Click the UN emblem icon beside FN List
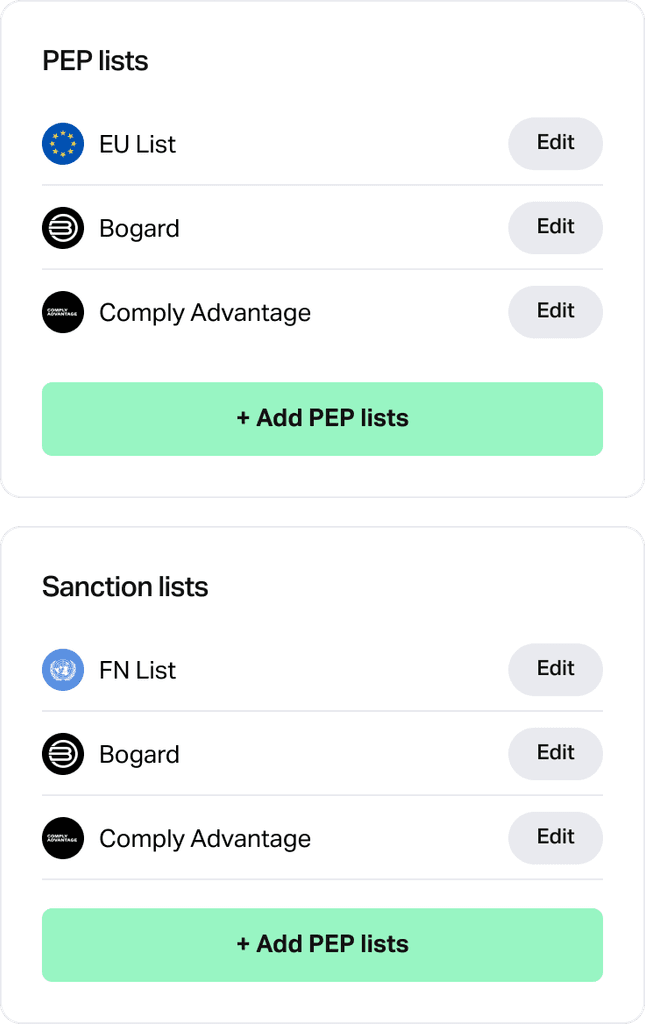Image resolution: width=645 pixels, height=1024 pixels. [x=63, y=669]
